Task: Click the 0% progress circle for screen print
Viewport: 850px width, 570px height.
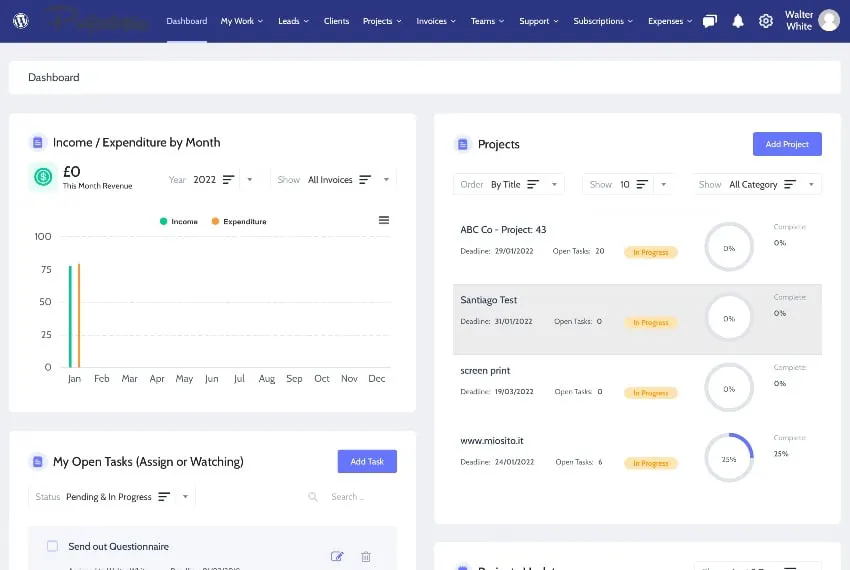Action: (x=729, y=388)
